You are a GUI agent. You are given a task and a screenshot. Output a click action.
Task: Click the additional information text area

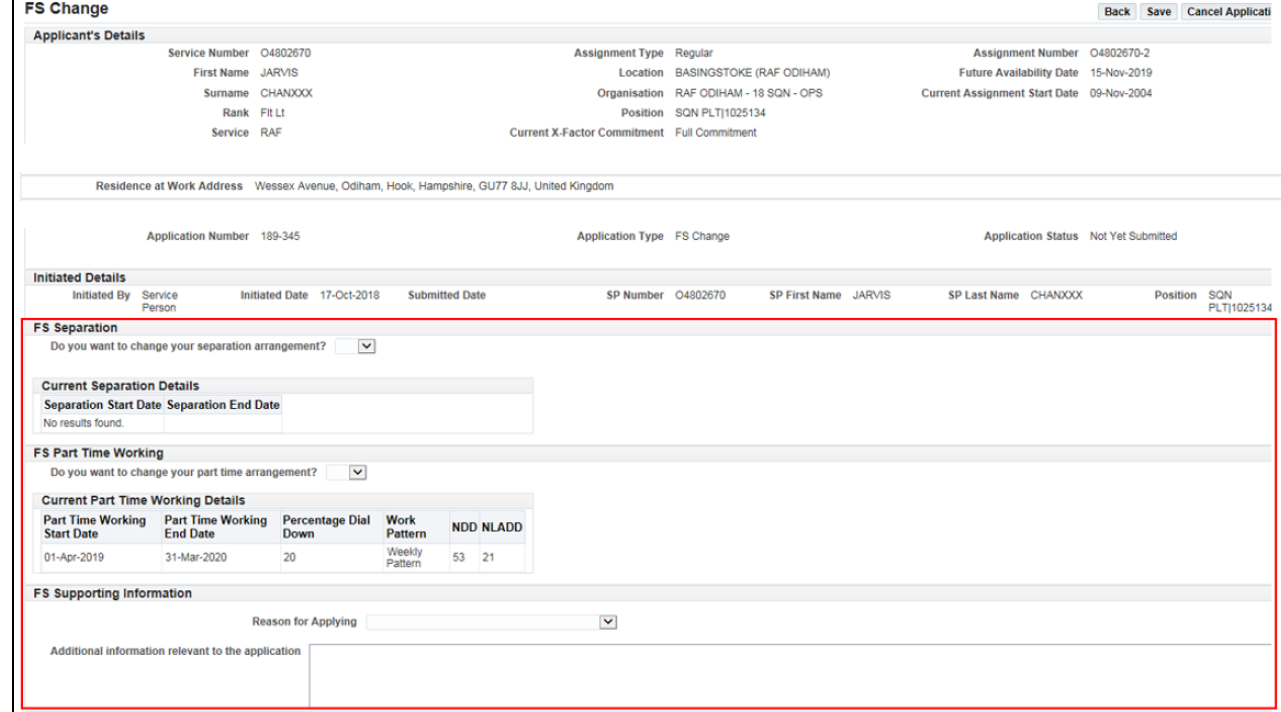click(x=790, y=676)
